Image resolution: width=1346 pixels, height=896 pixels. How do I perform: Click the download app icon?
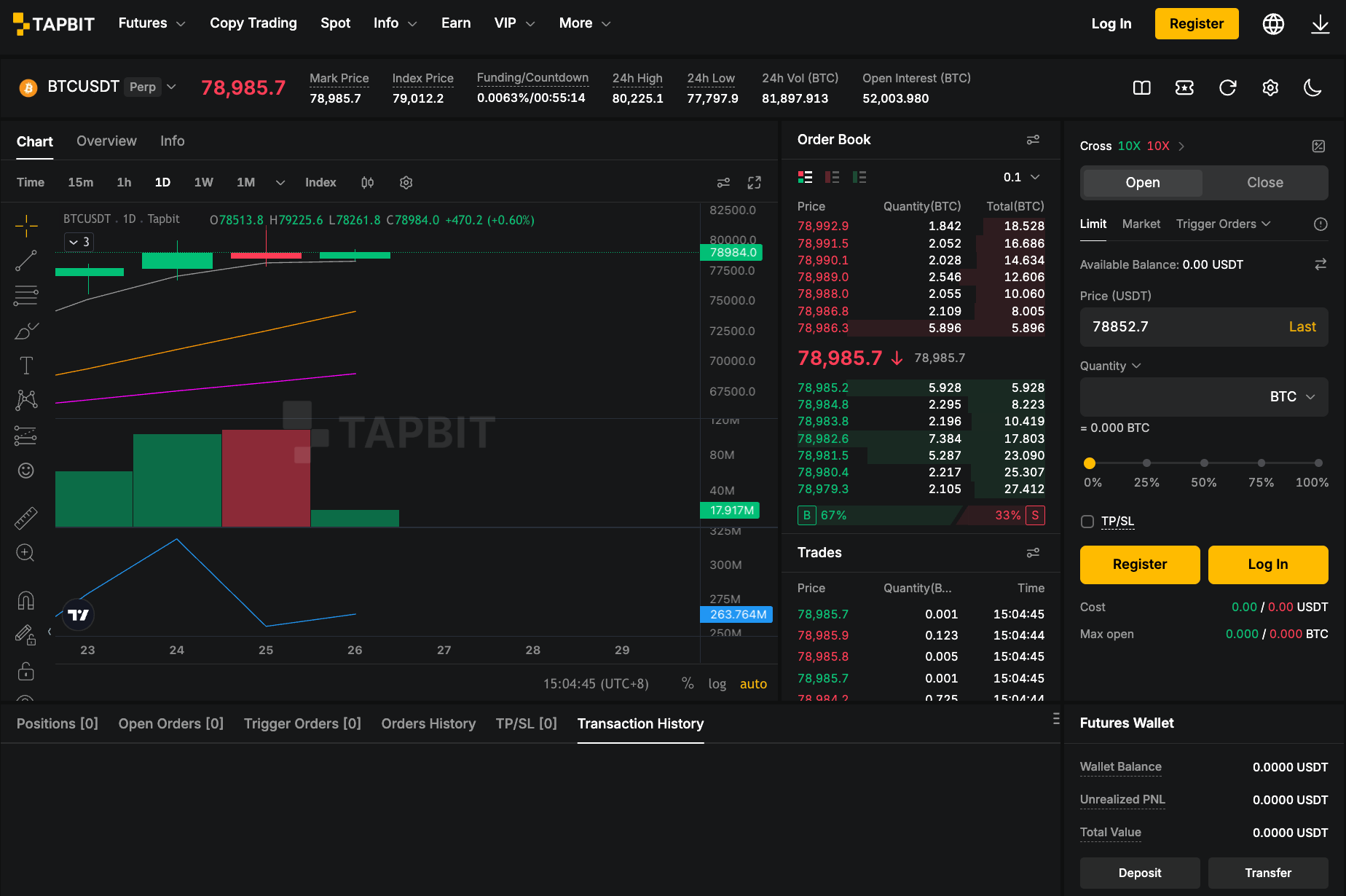[1320, 24]
